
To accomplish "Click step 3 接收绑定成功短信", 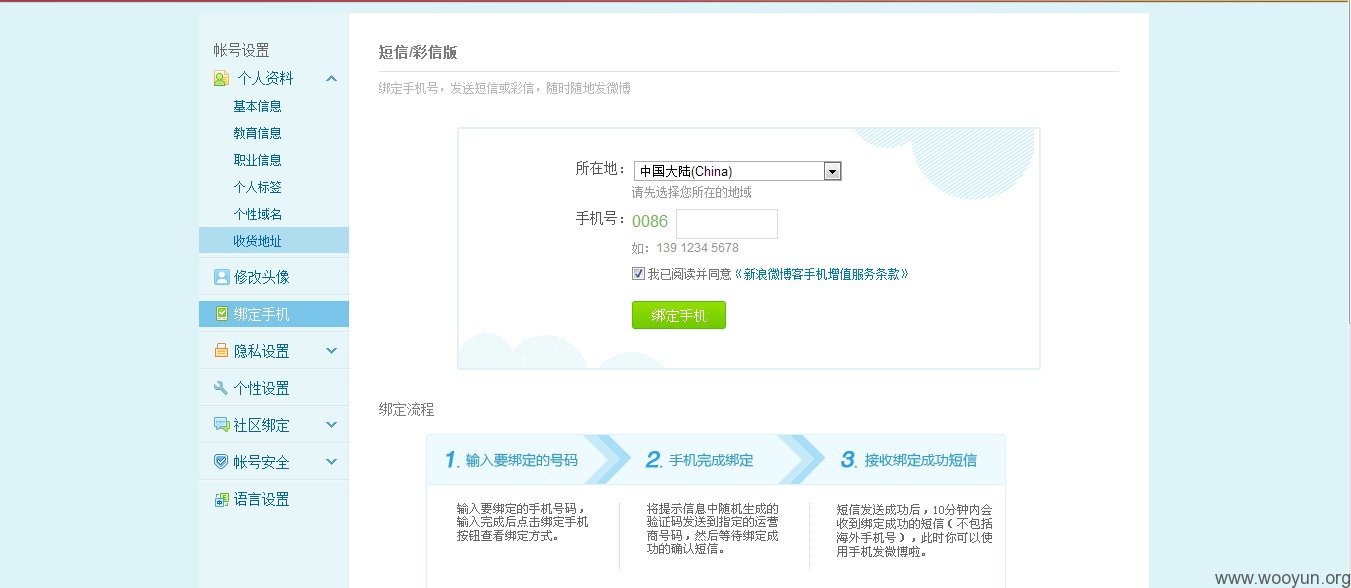I will [x=908, y=460].
